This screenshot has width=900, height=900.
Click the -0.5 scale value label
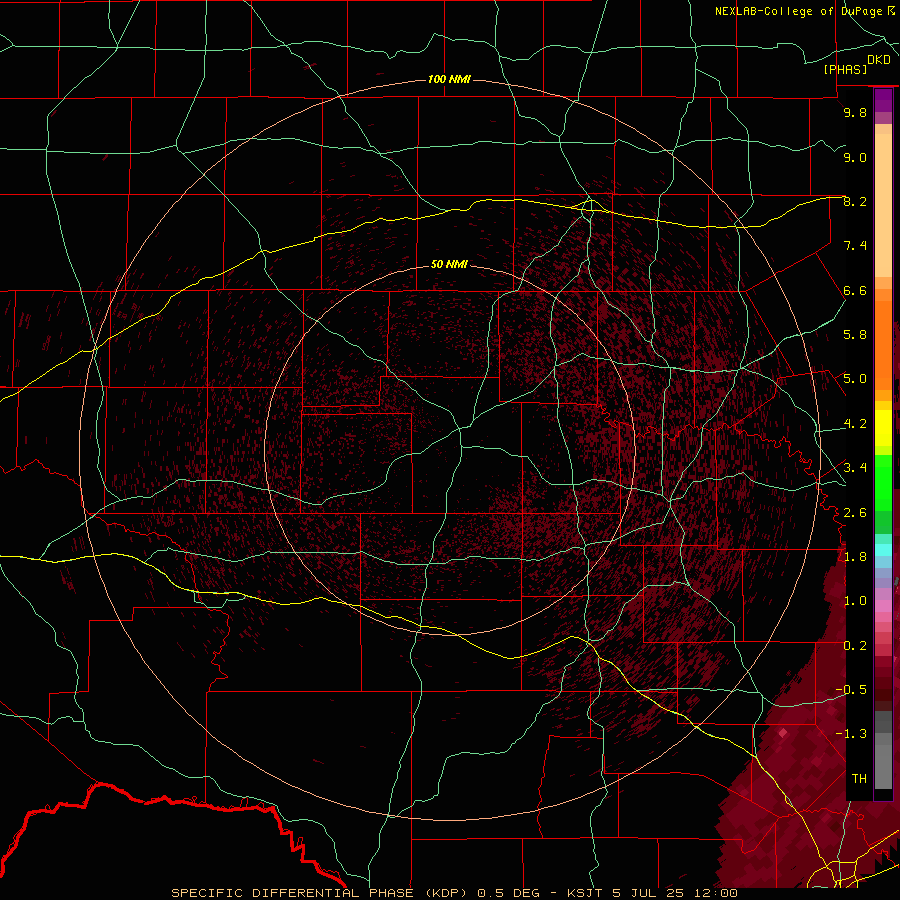851,690
